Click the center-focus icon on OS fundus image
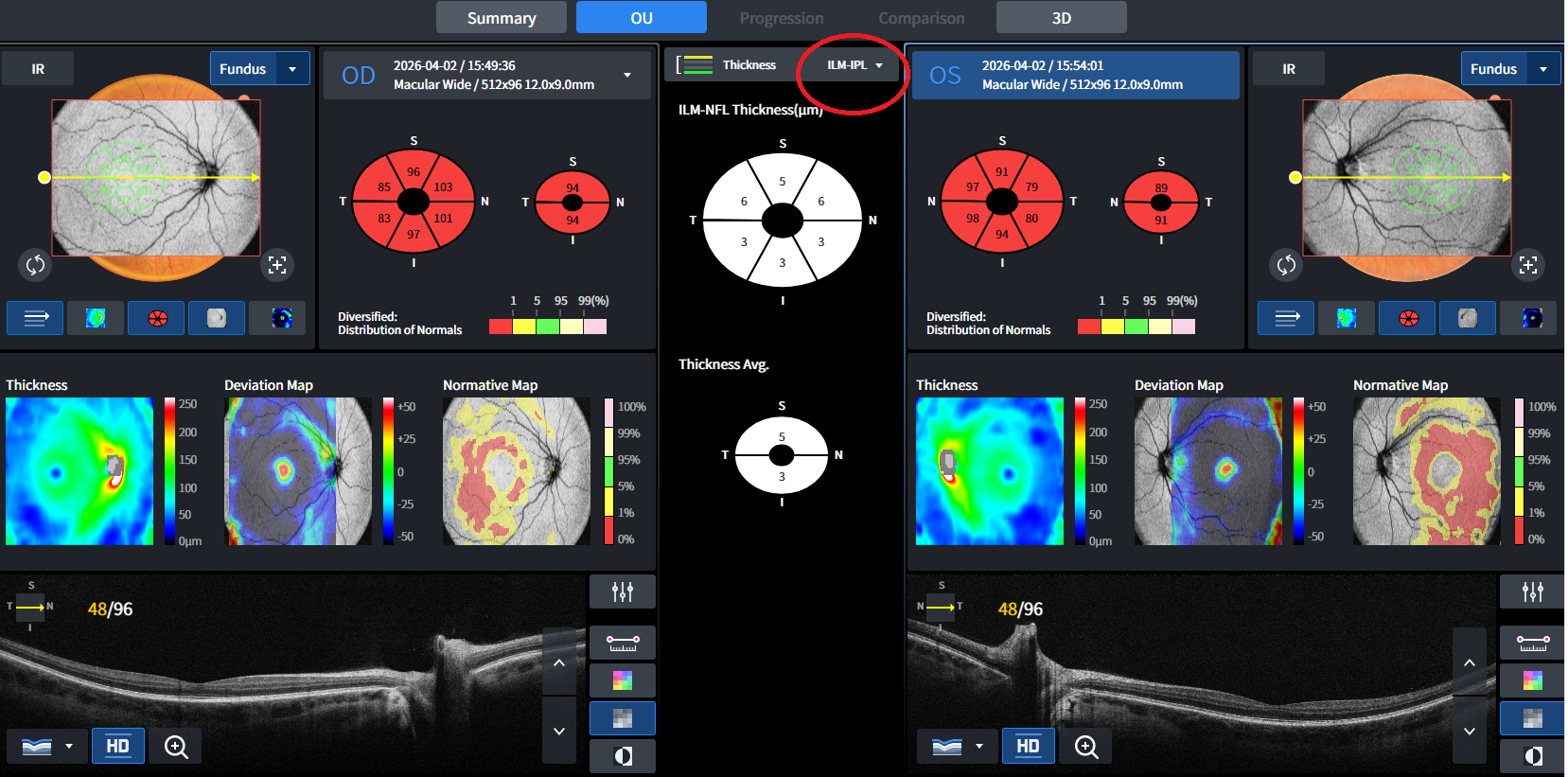 pyautogui.click(x=1528, y=265)
